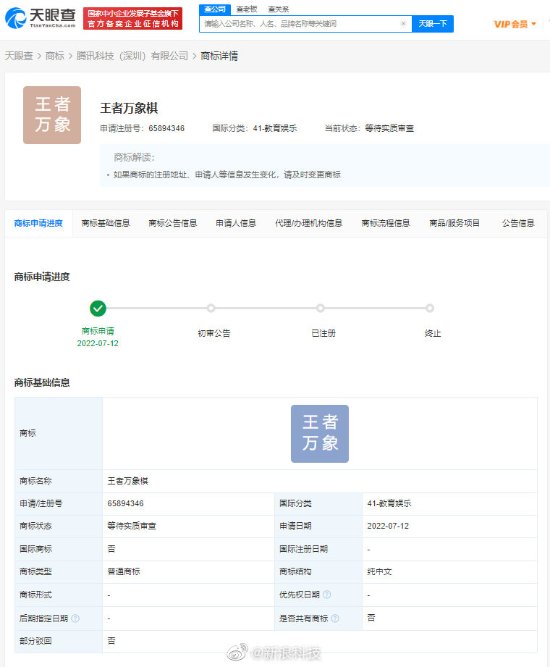Switch to 商标申请进度 tab
The width and height of the screenshot is (550, 667).
coord(38,223)
